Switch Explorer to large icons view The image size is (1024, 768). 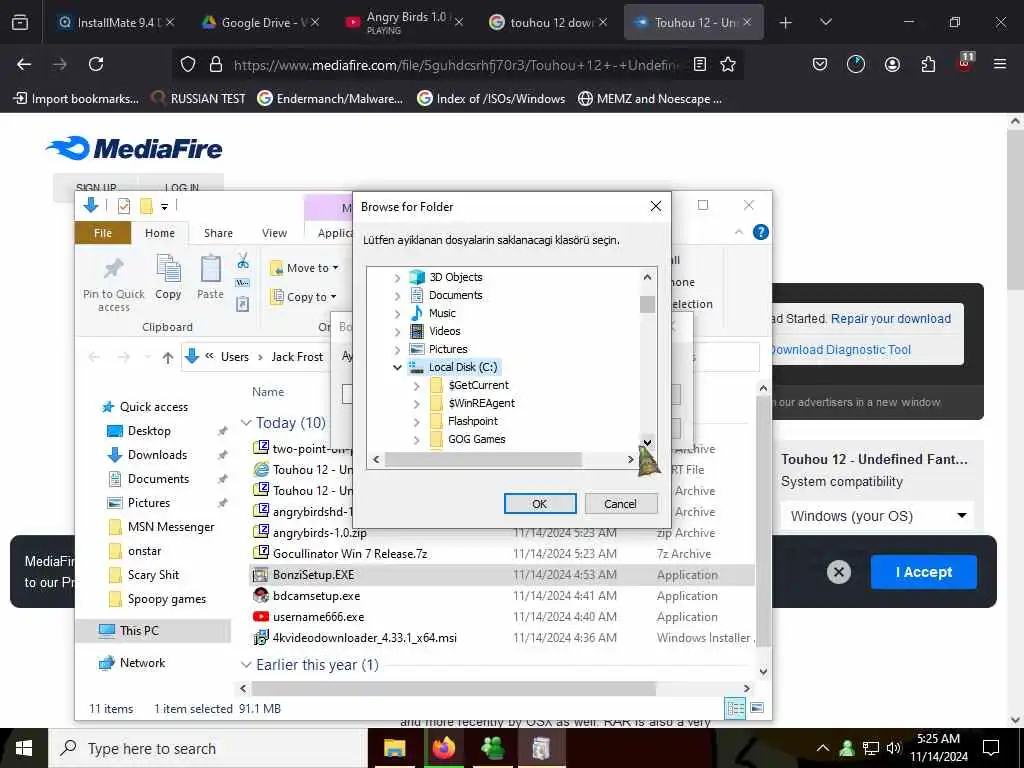tap(757, 708)
